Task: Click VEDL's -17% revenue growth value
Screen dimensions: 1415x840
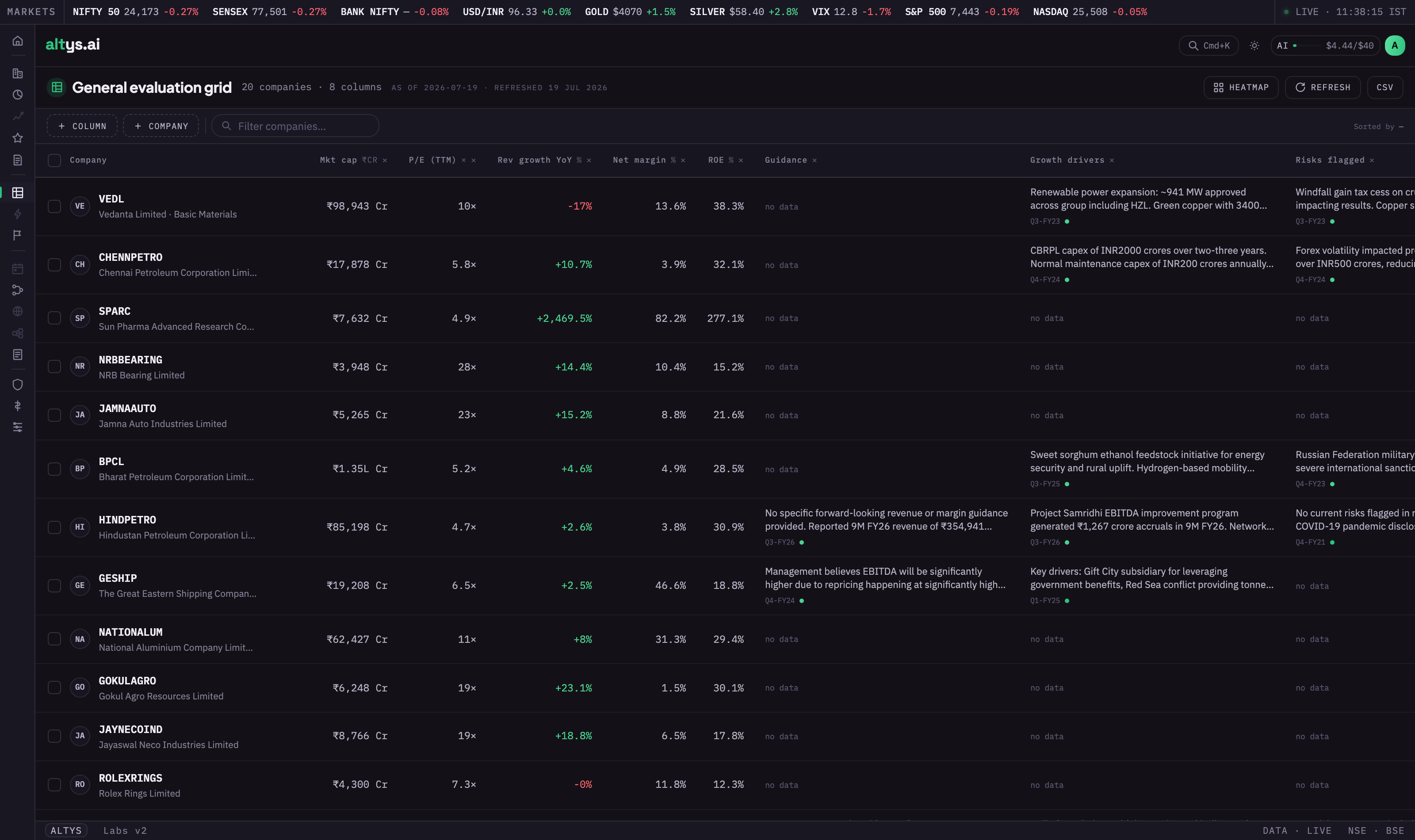Action: 580,206
